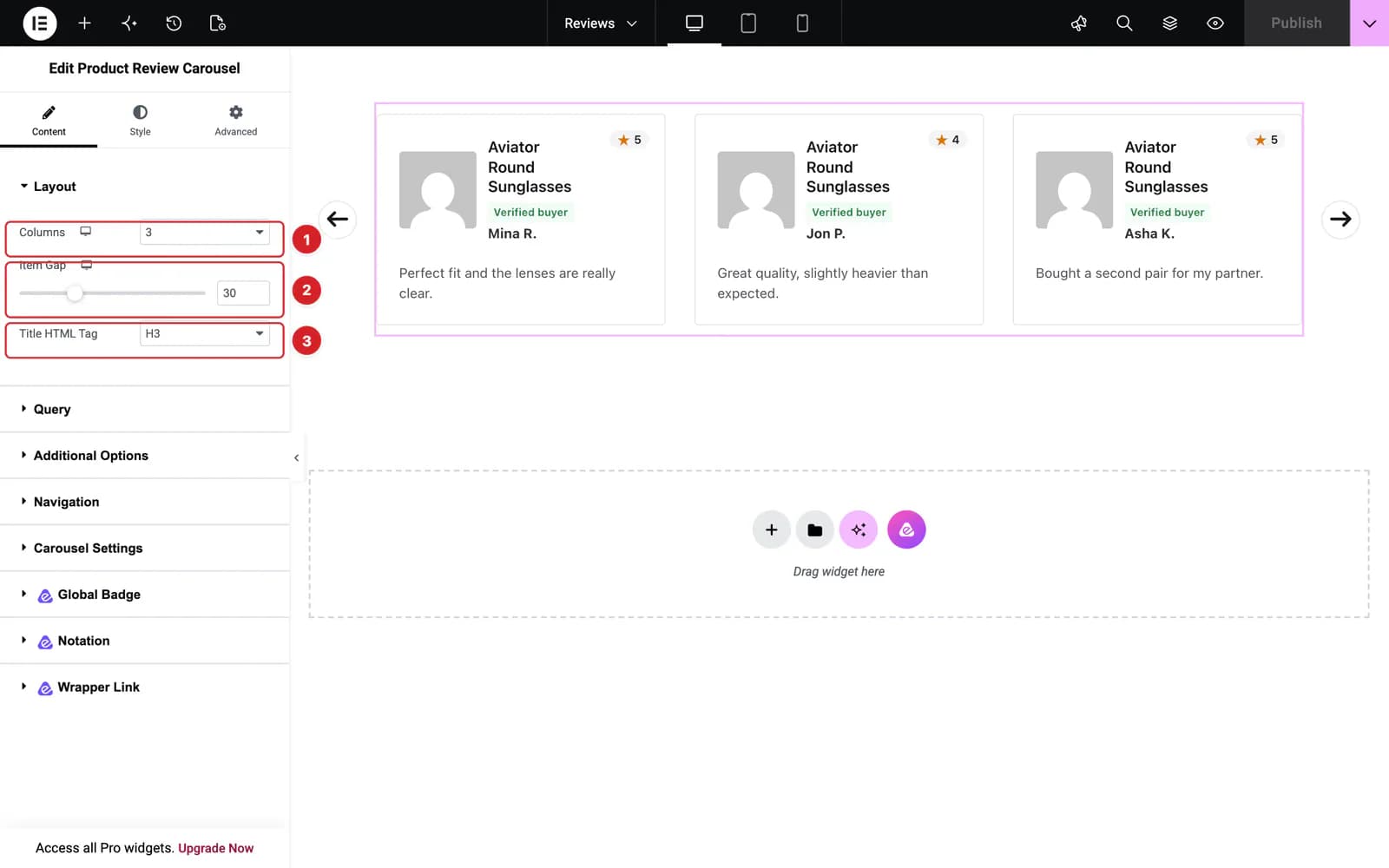Switch to the Content tab
Viewport: 1389px width, 868px height.
pos(49,121)
